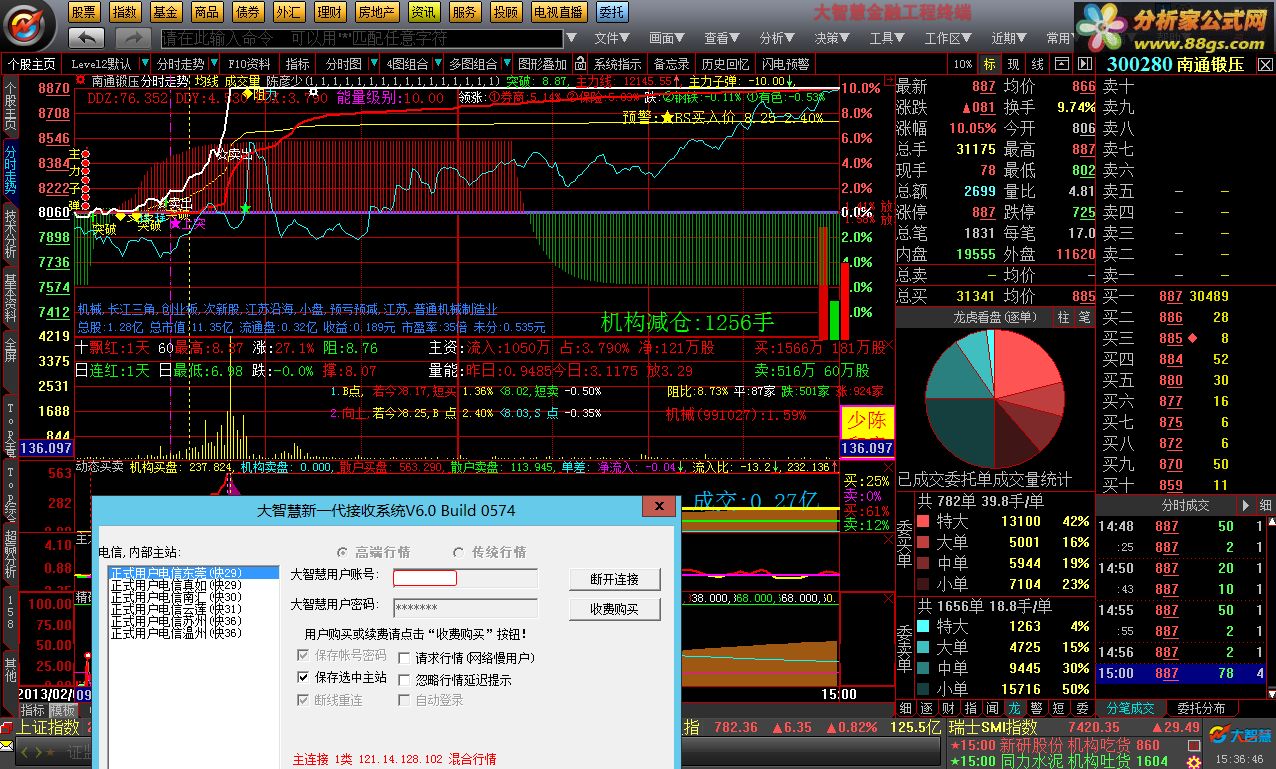
Task: Select server 正式用户电信苏州 (快36)
Action: pos(176,621)
